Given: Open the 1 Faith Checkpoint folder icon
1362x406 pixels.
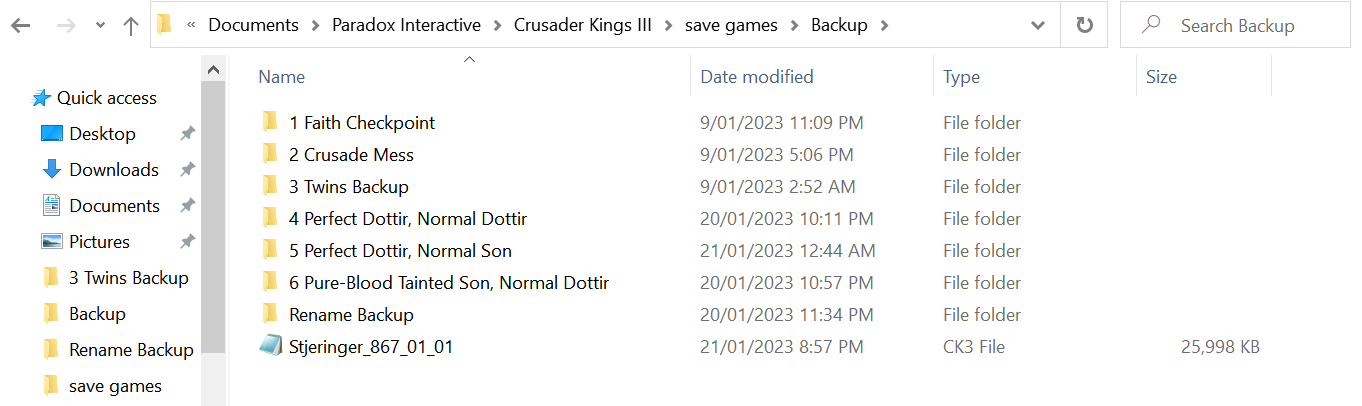Looking at the screenshot, I should pos(269,123).
